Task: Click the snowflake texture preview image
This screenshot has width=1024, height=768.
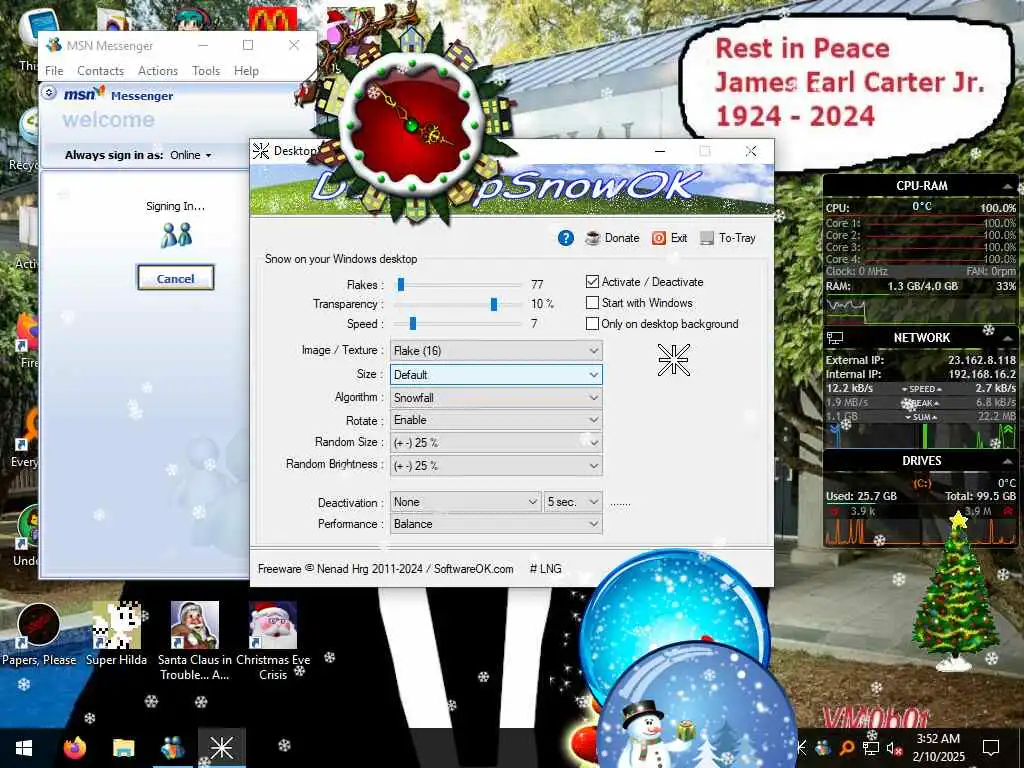Action: 673,360
